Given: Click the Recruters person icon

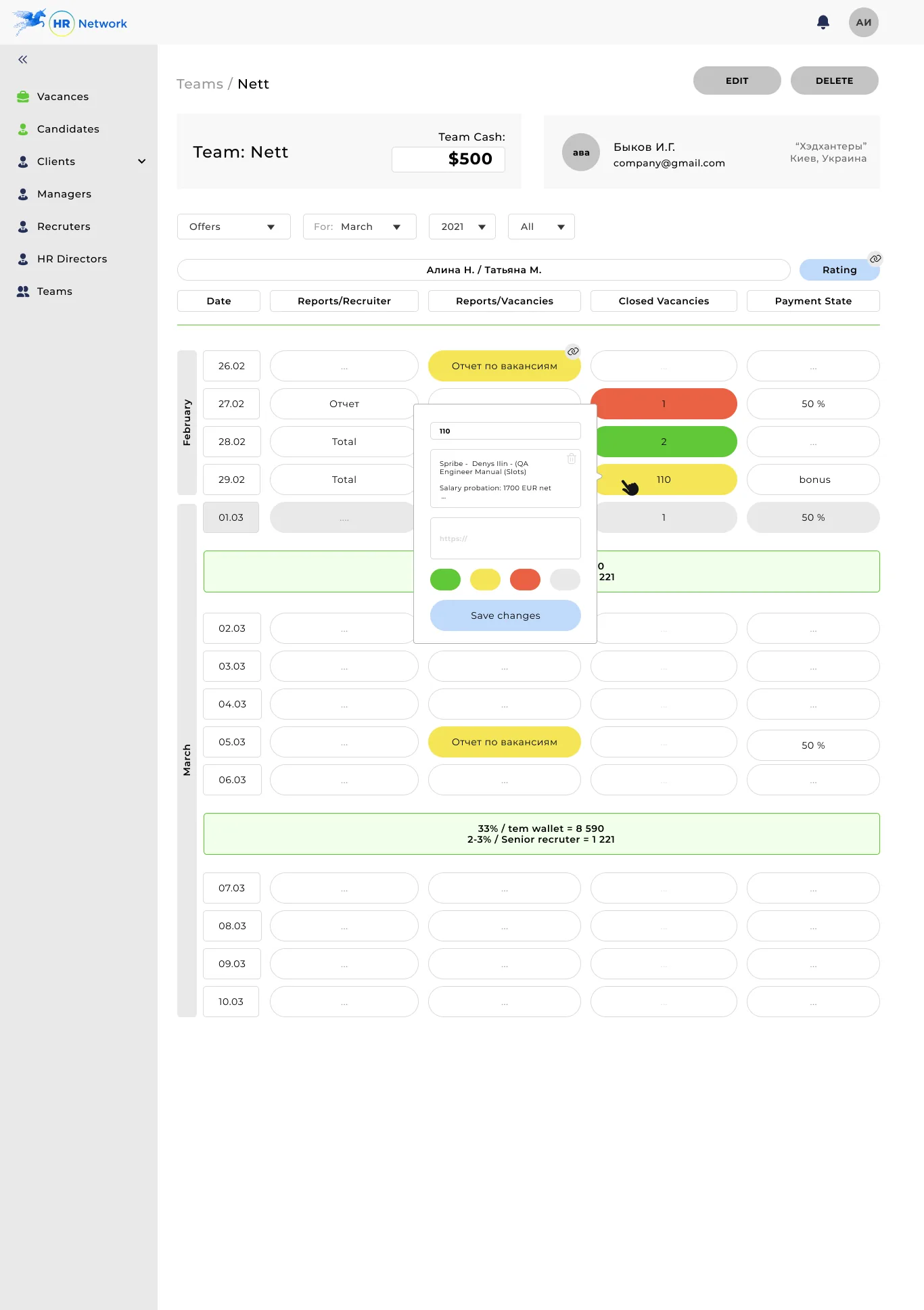Looking at the screenshot, I should coord(23,227).
